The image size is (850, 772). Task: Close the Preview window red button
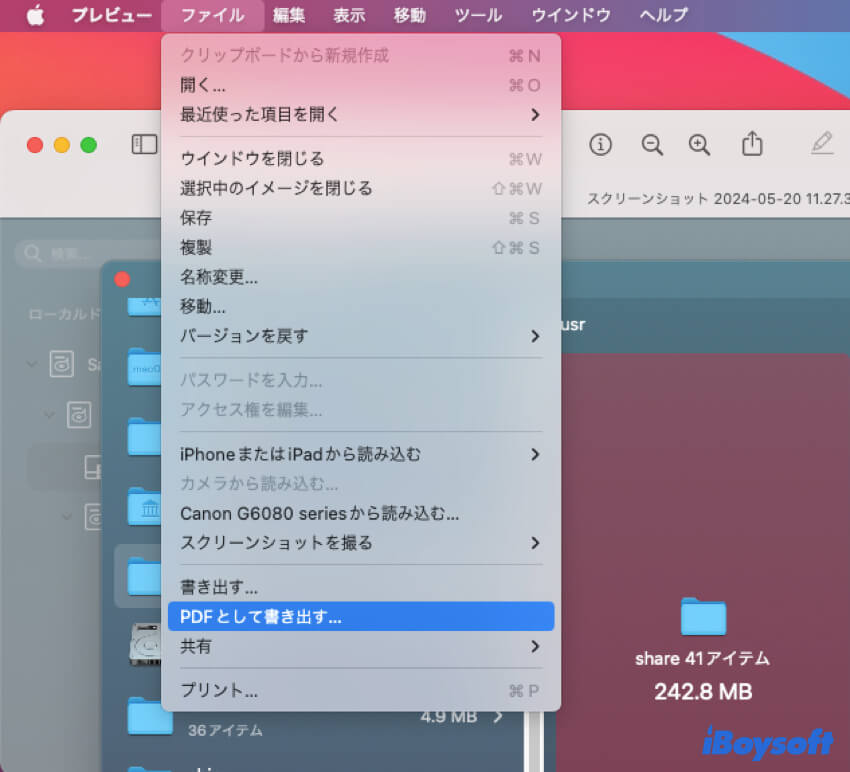[35, 145]
